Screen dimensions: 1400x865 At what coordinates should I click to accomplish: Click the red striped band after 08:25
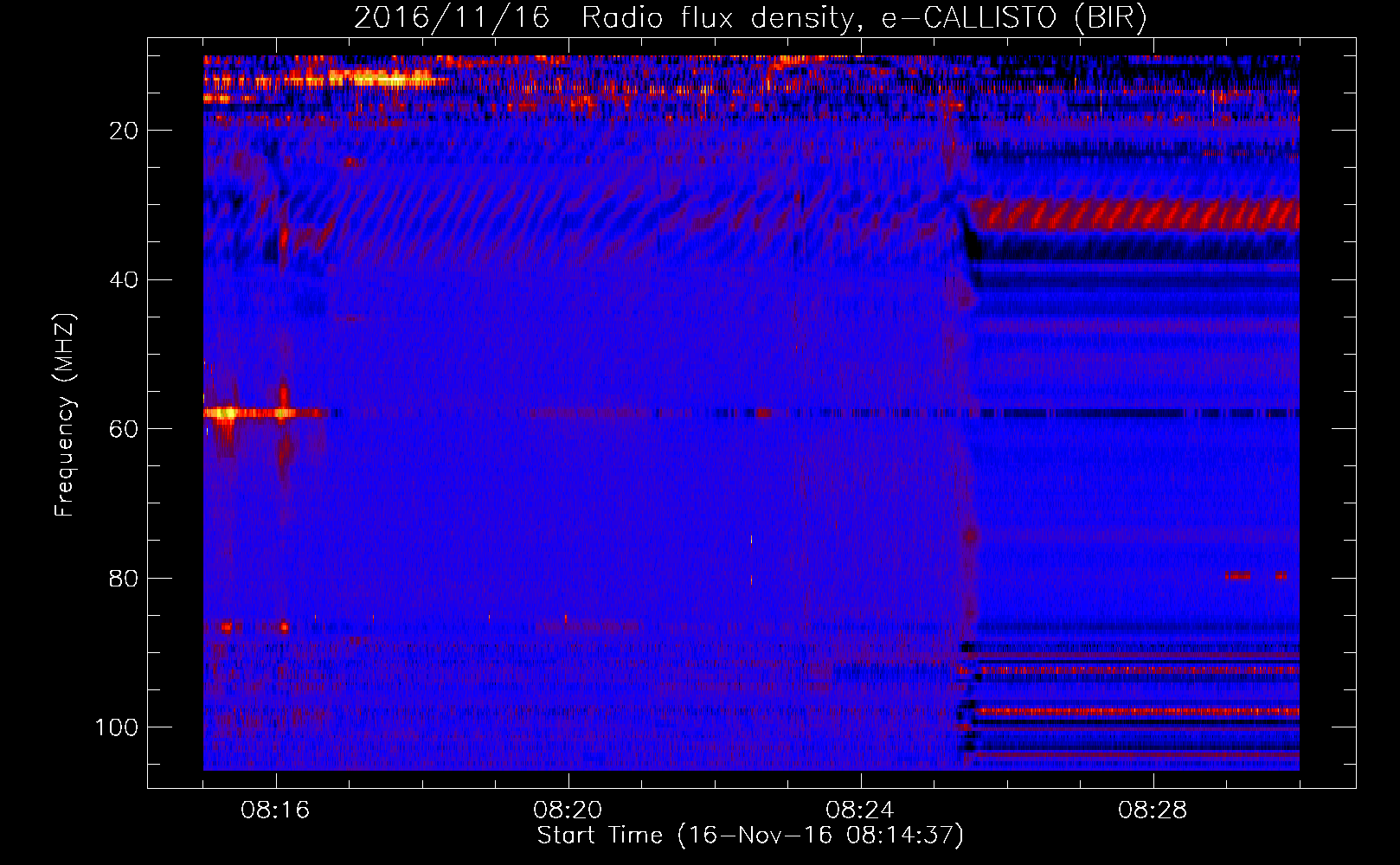point(1133,214)
